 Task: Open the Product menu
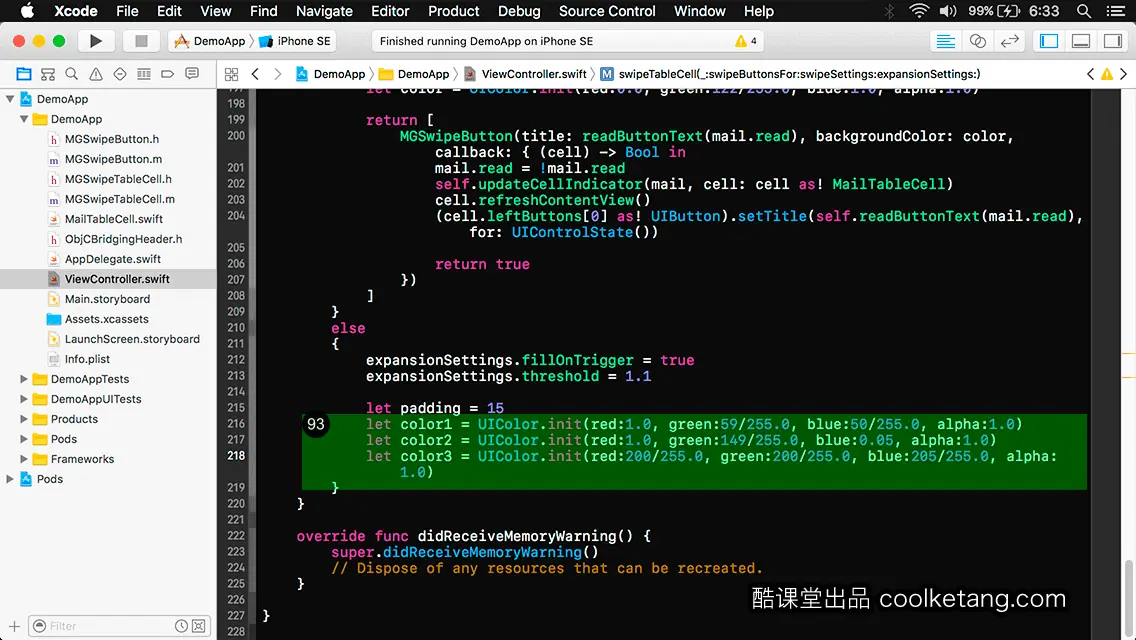tap(454, 11)
